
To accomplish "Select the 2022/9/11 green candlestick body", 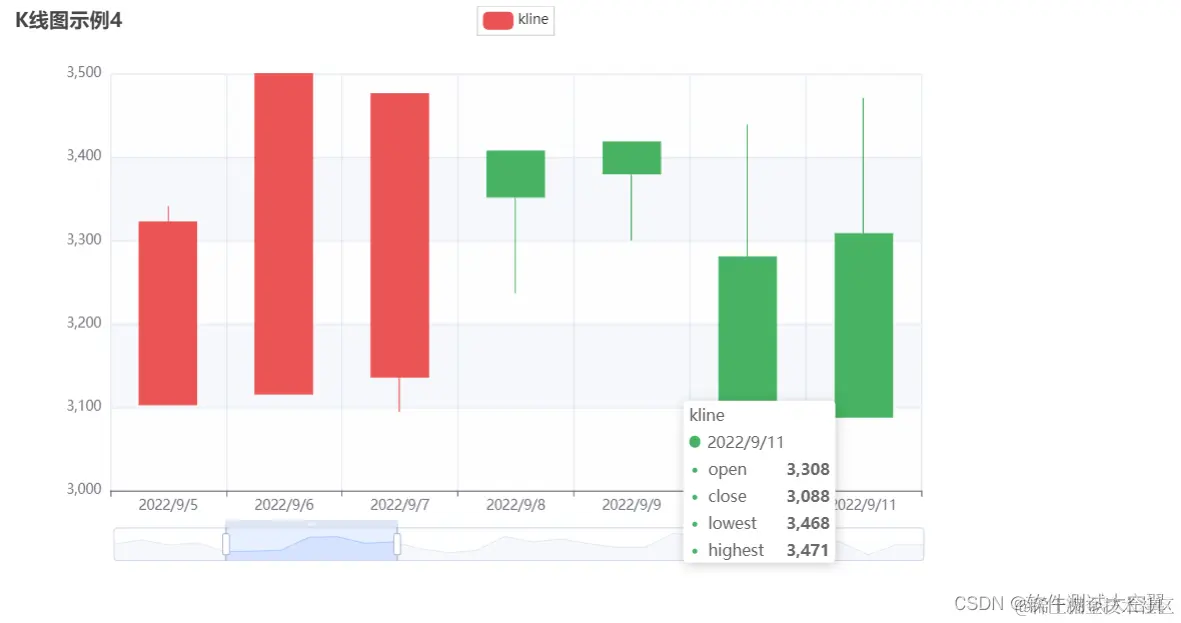I will (x=864, y=325).
